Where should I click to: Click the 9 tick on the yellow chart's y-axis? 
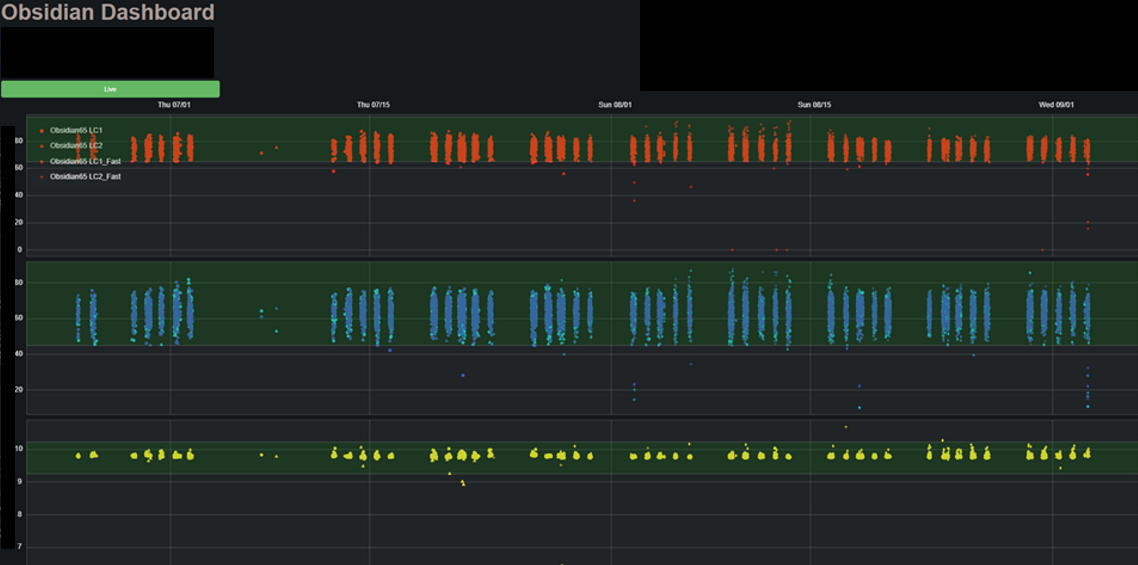tap(19, 481)
